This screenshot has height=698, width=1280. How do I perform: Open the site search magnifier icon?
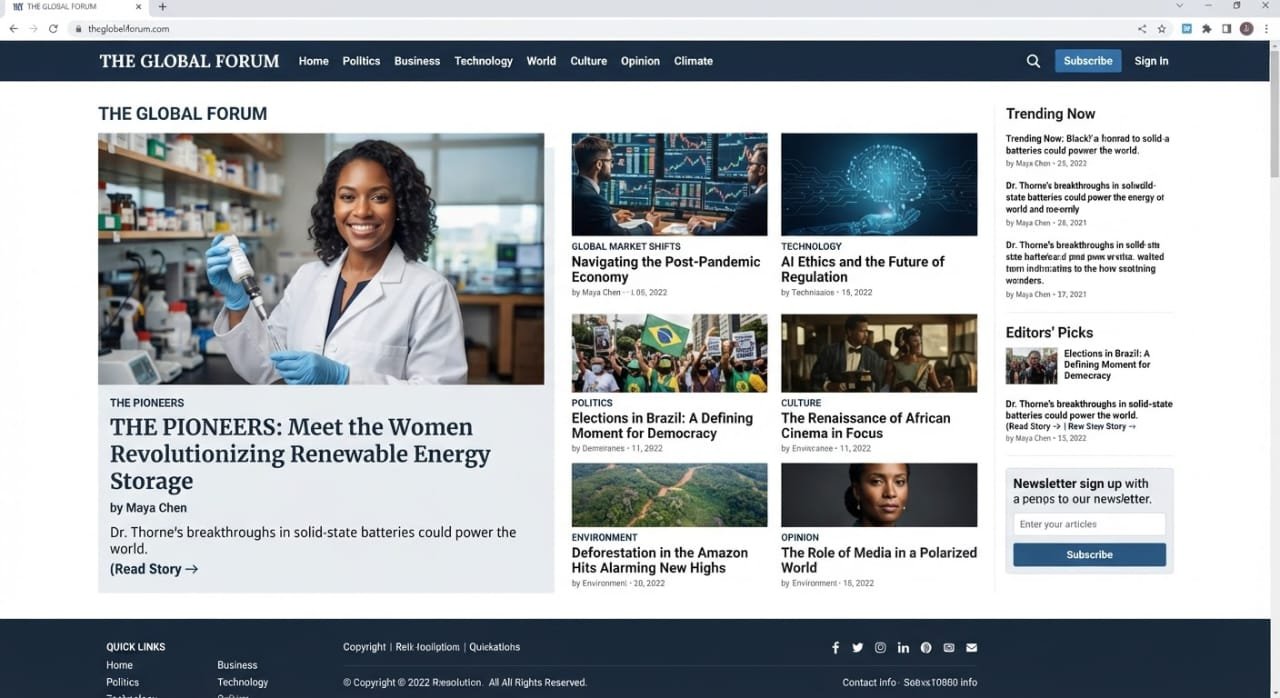(x=1033, y=61)
